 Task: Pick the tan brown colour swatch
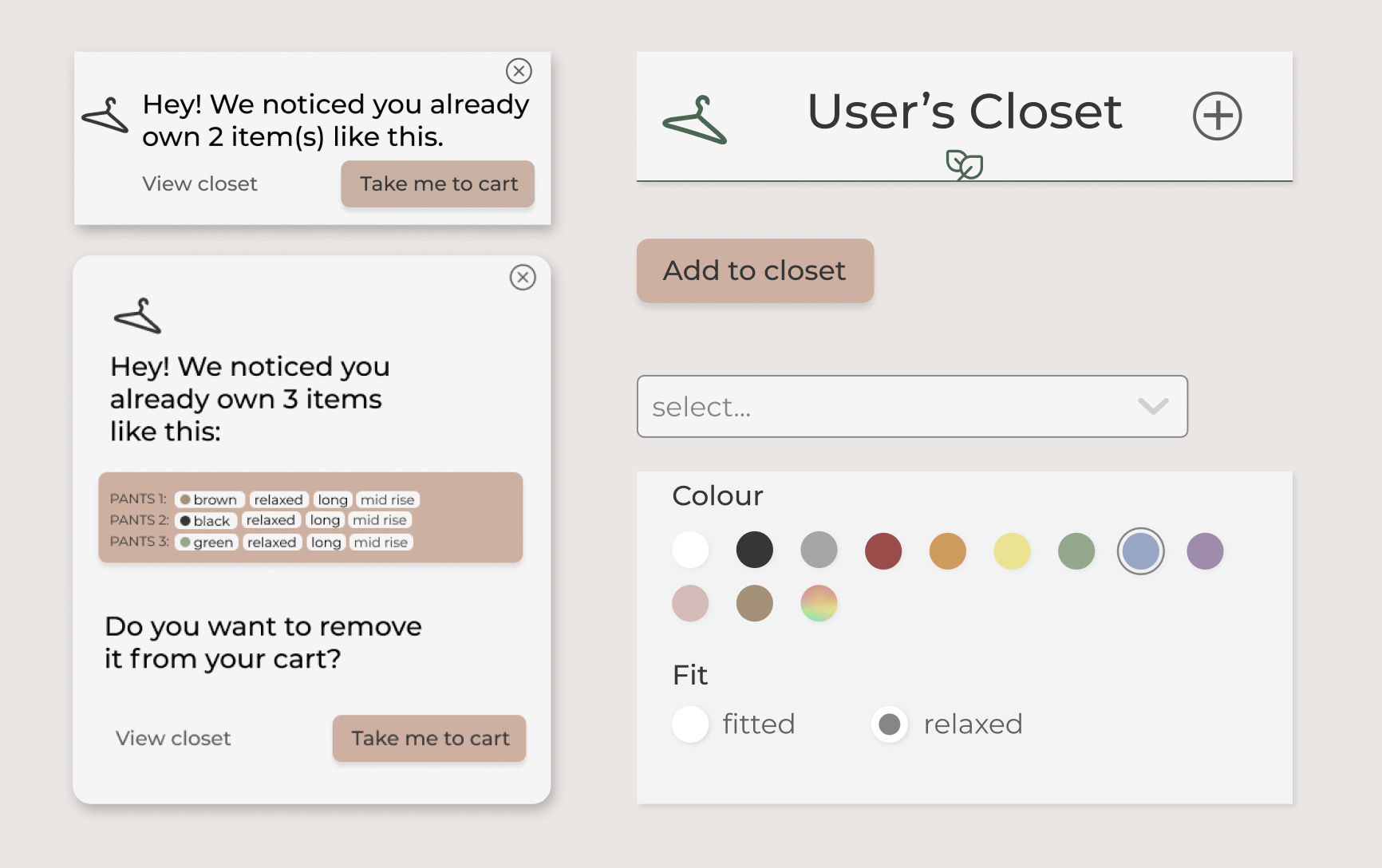(x=755, y=603)
